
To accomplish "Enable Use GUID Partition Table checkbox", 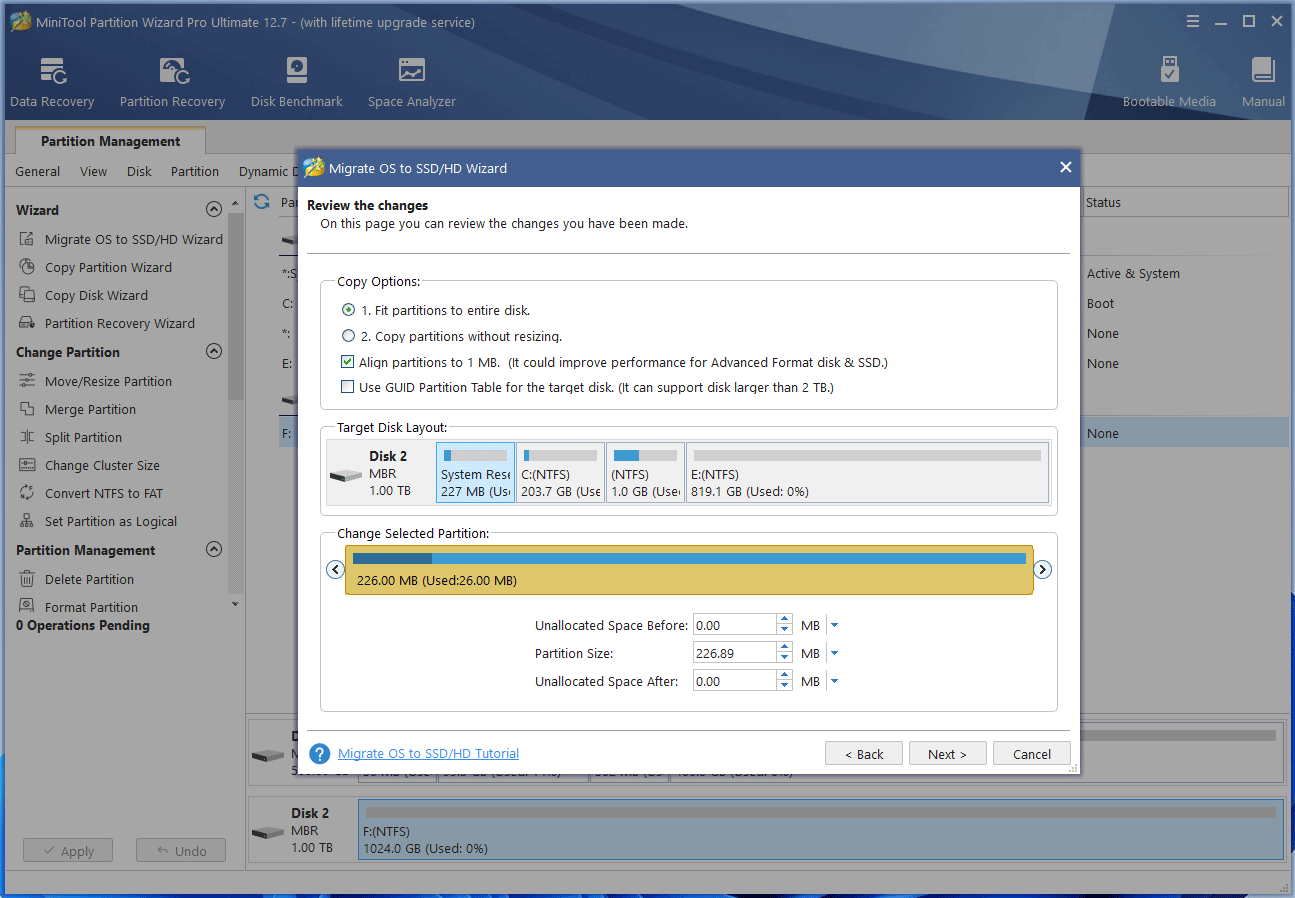I will (x=348, y=387).
